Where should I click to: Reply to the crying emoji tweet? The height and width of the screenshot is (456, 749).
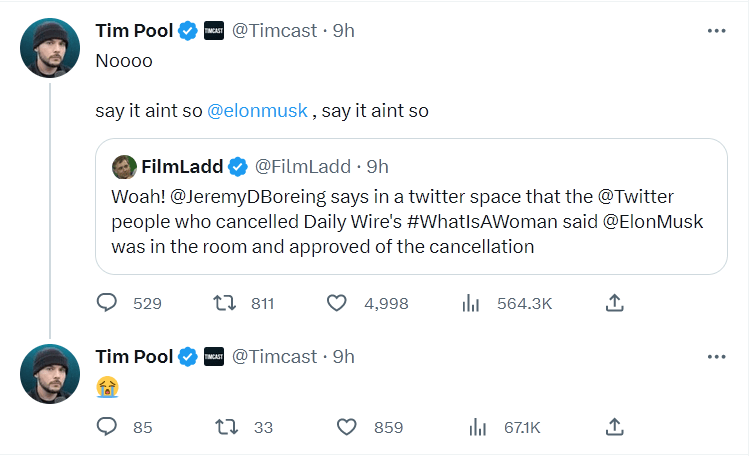coord(107,427)
